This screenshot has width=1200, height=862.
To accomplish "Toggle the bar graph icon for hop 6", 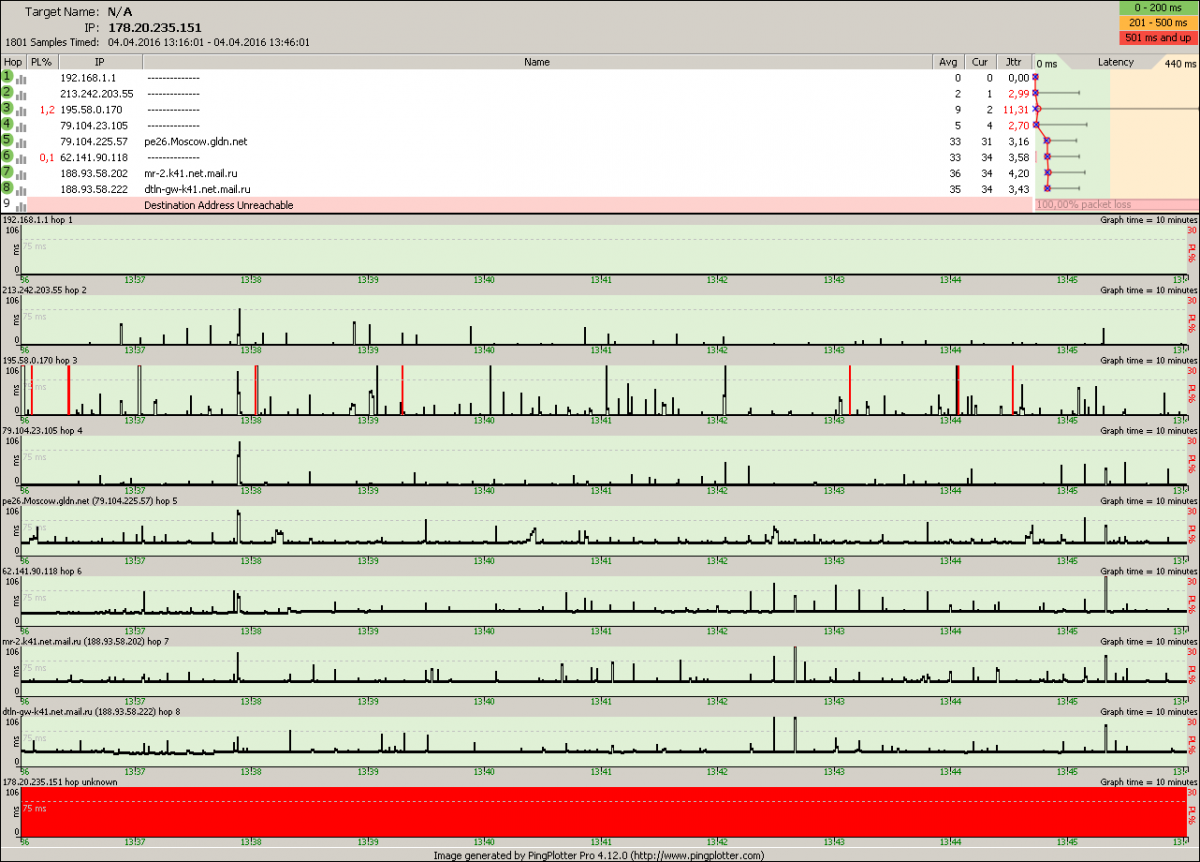I will (21, 158).
